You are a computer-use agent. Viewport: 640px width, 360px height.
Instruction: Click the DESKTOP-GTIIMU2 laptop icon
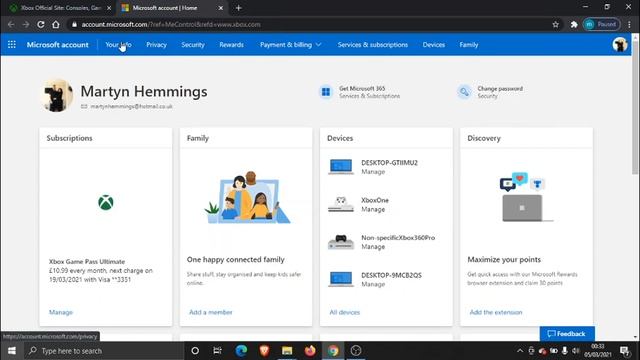coord(341,167)
